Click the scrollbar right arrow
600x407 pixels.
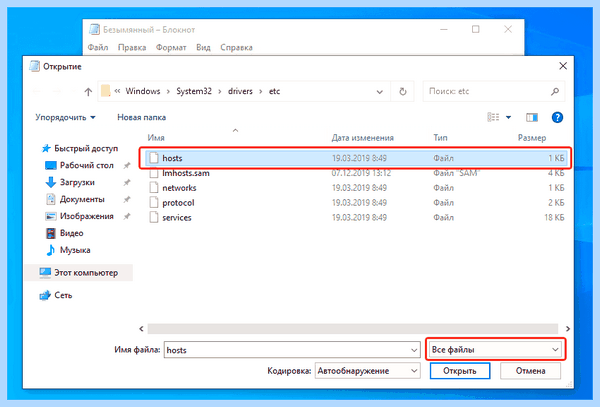pyautogui.click(x=567, y=329)
